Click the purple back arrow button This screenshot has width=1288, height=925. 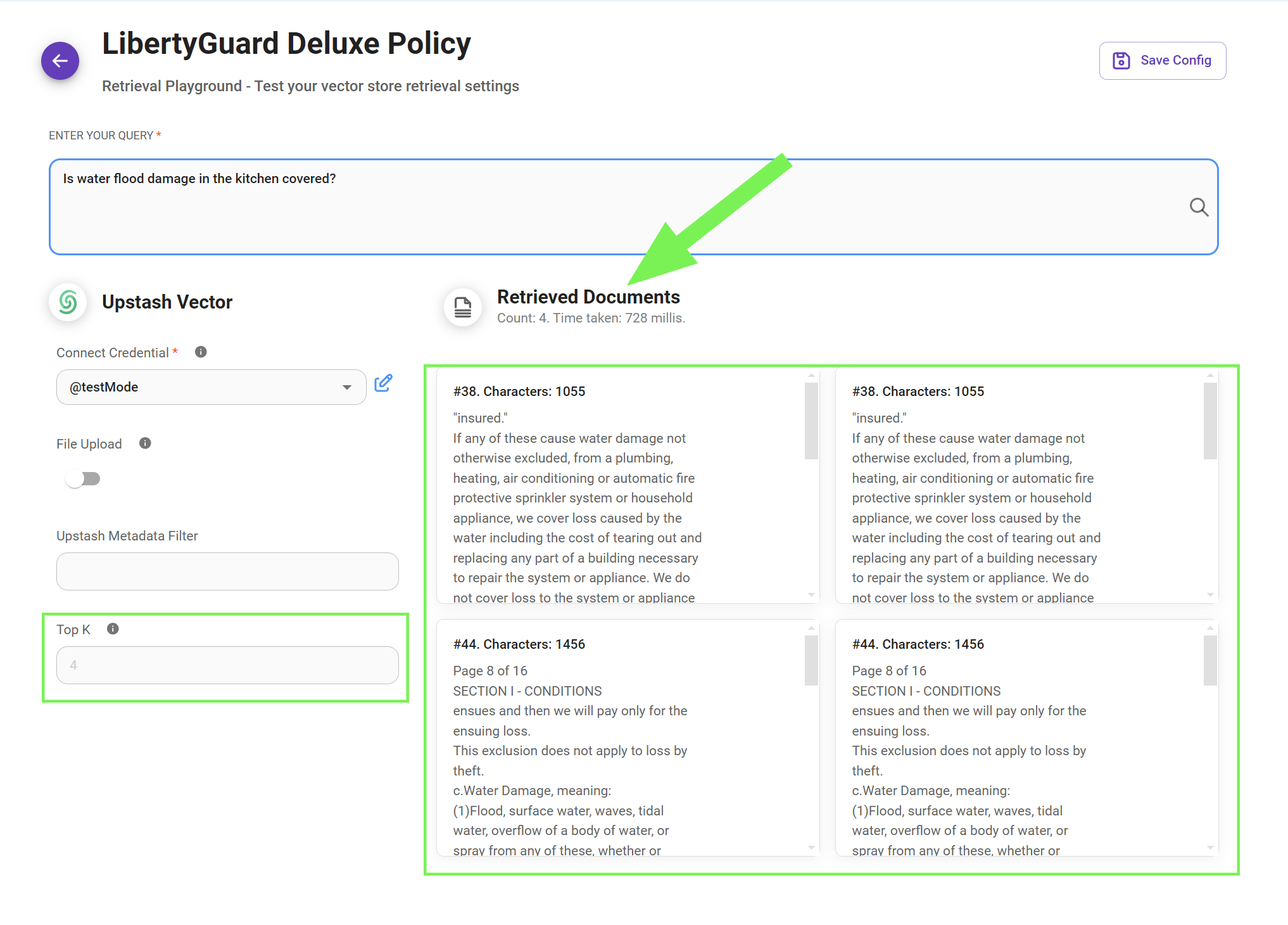pyautogui.click(x=60, y=61)
